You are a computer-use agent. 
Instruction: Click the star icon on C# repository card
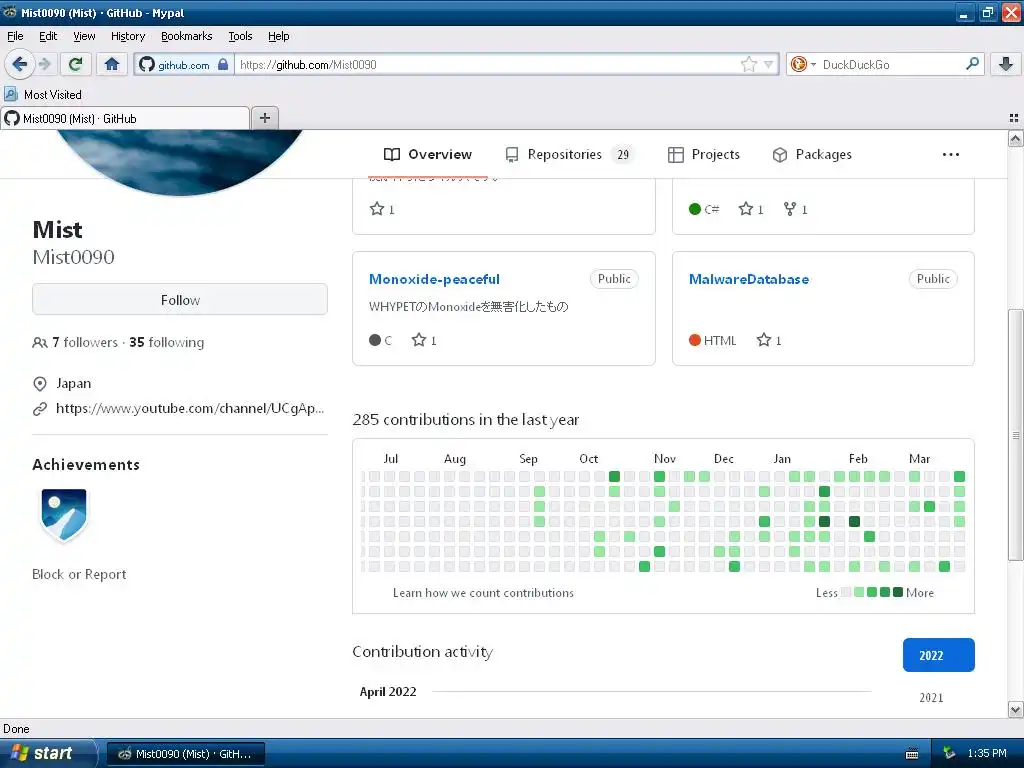point(745,209)
